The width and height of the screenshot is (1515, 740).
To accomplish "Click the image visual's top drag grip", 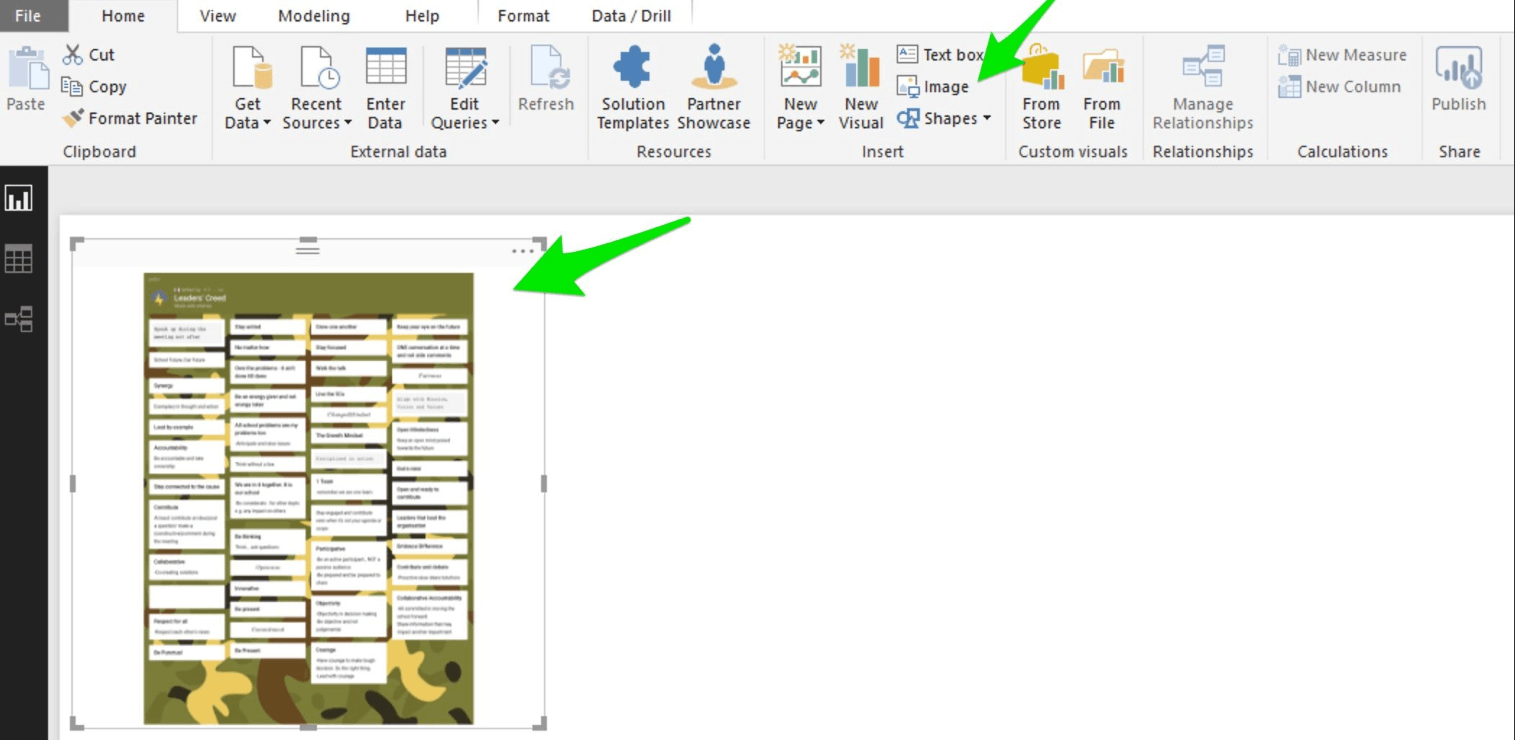I will point(308,249).
